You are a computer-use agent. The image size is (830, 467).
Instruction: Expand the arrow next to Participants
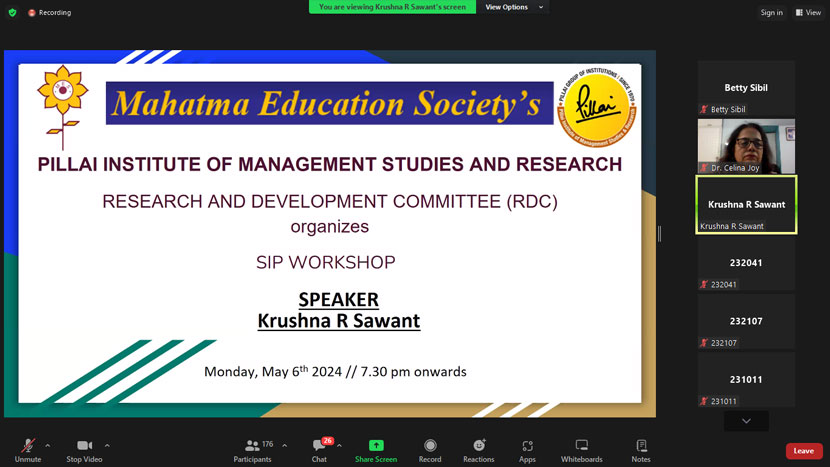click(x=284, y=445)
